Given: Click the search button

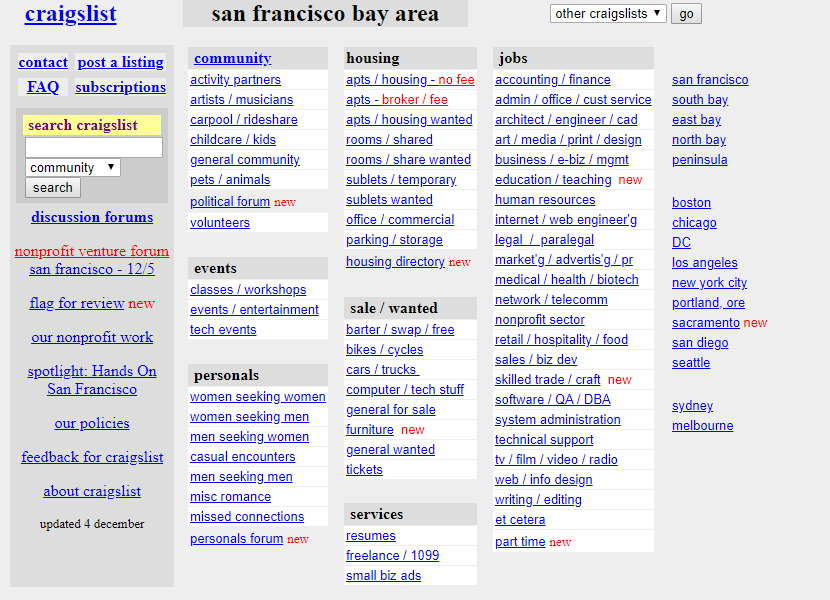Looking at the screenshot, I should [53, 187].
